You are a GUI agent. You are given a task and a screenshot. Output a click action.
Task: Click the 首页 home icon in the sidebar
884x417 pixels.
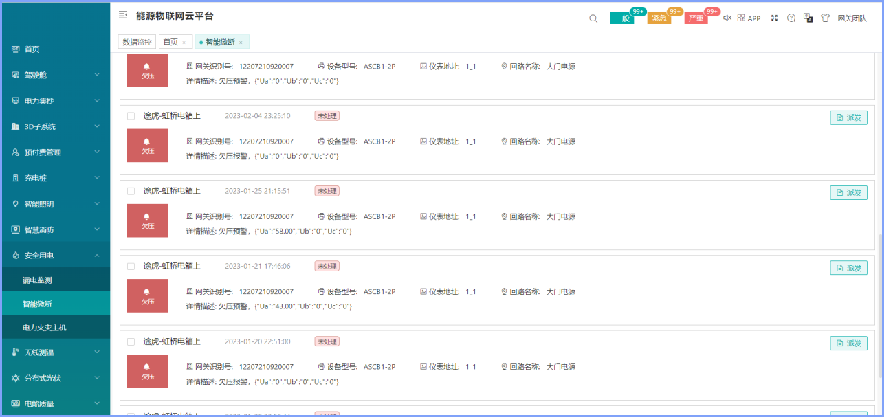[15, 50]
